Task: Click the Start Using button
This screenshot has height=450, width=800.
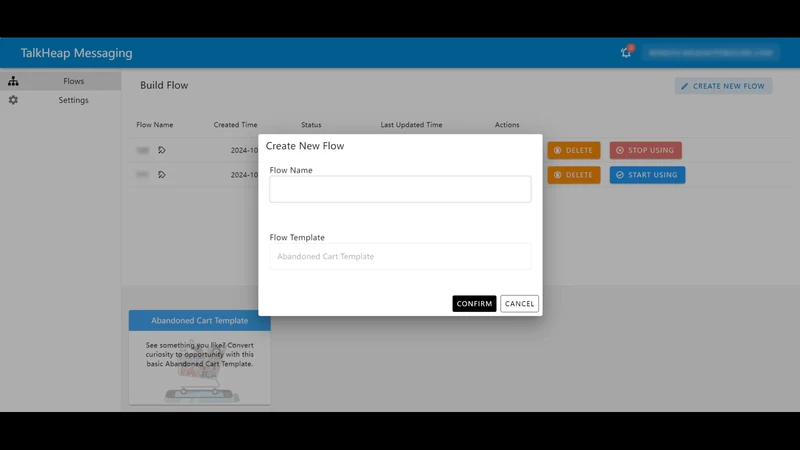Action: coord(647,175)
